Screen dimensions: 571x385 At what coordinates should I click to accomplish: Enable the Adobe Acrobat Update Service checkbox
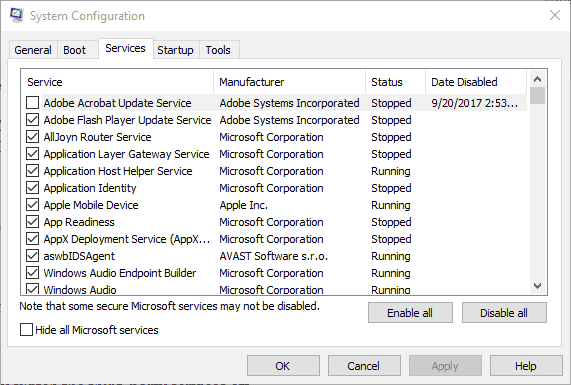[x=32, y=103]
